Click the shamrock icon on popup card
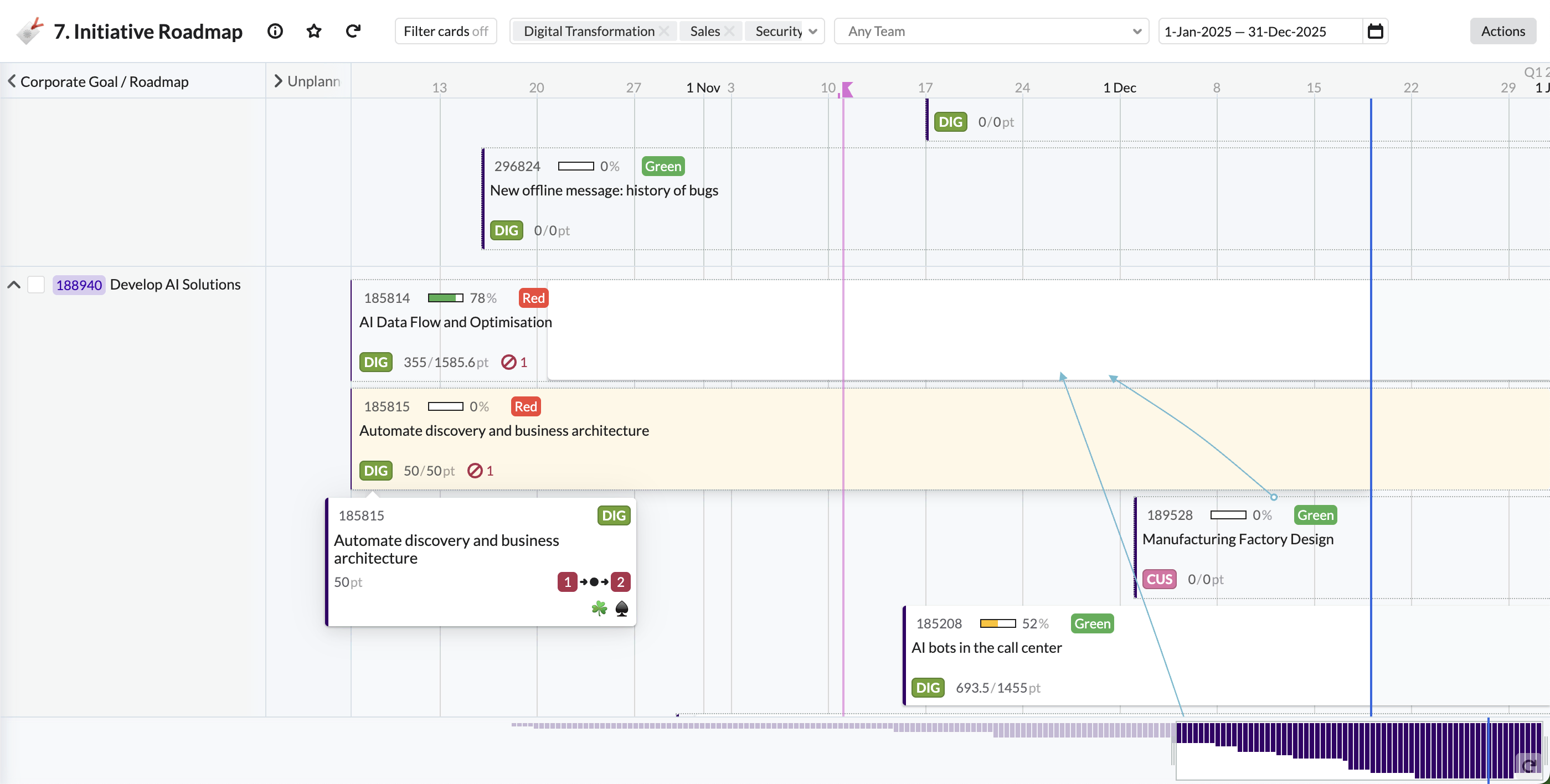Viewport: 1550px width, 784px height. click(x=599, y=608)
